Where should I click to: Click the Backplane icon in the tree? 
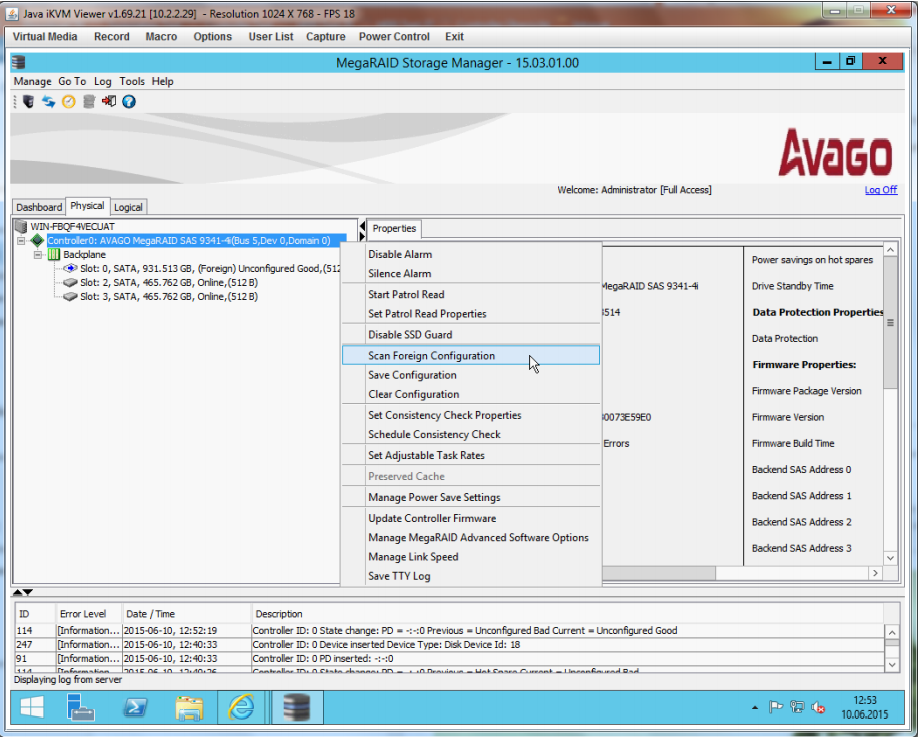[54, 255]
